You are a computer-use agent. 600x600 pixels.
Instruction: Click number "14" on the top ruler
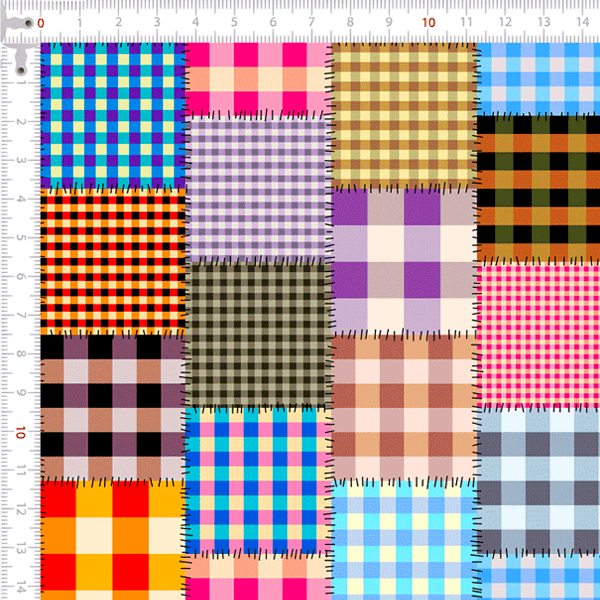582,22
